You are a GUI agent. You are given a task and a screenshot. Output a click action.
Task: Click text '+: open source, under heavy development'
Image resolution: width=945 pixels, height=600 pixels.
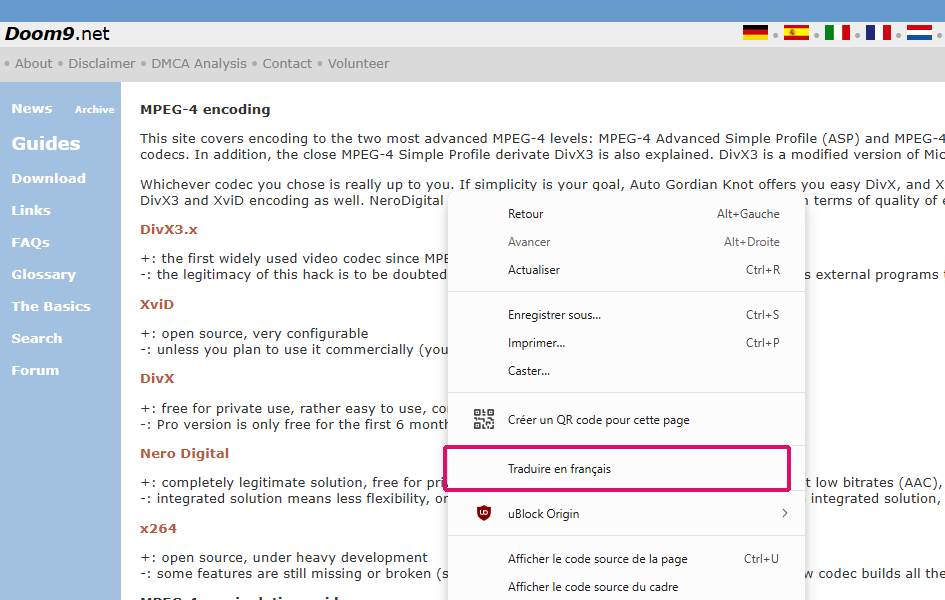click(284, 557)
